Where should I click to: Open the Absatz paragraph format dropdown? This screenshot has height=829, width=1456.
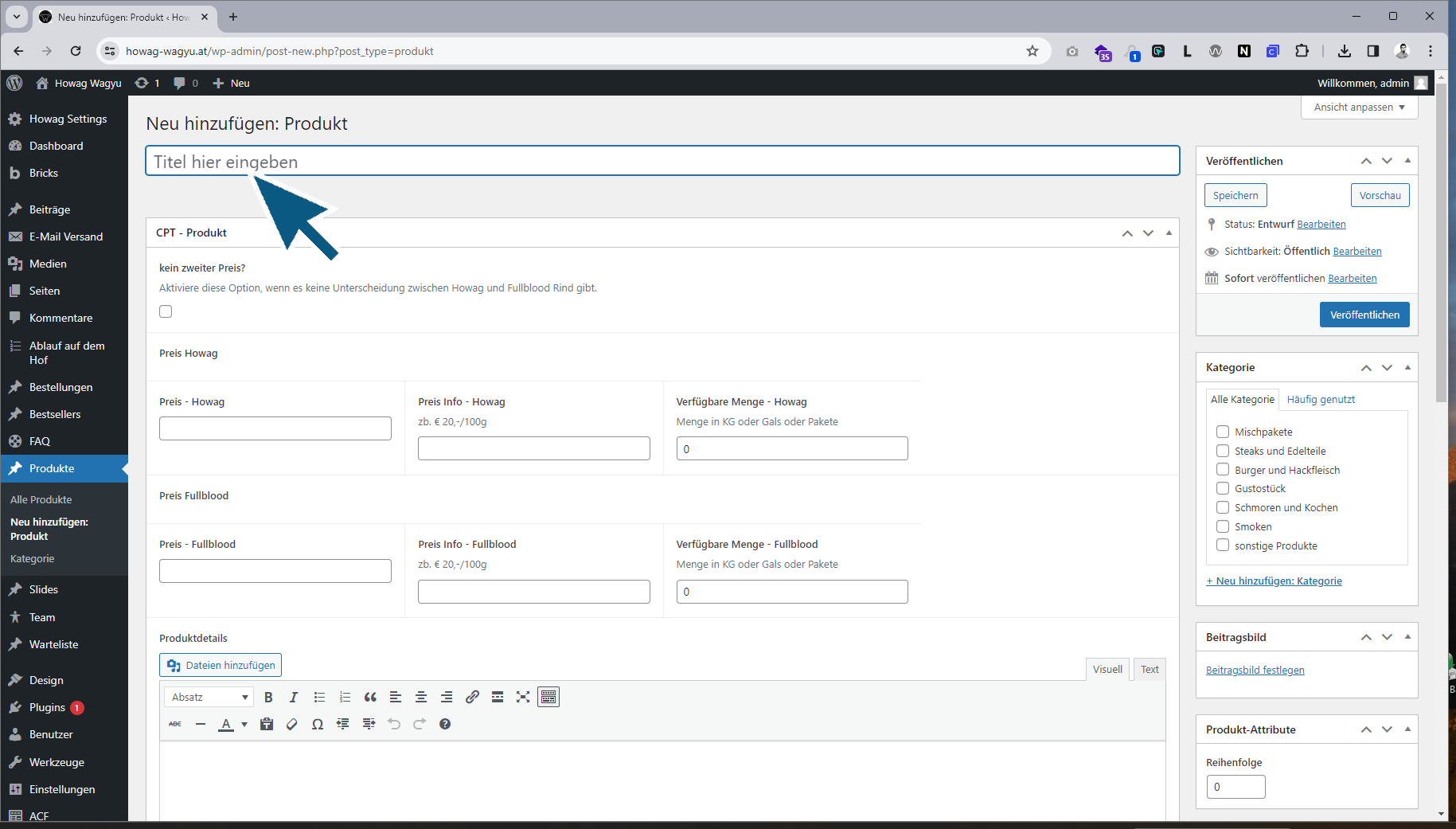tap(209, 697)
